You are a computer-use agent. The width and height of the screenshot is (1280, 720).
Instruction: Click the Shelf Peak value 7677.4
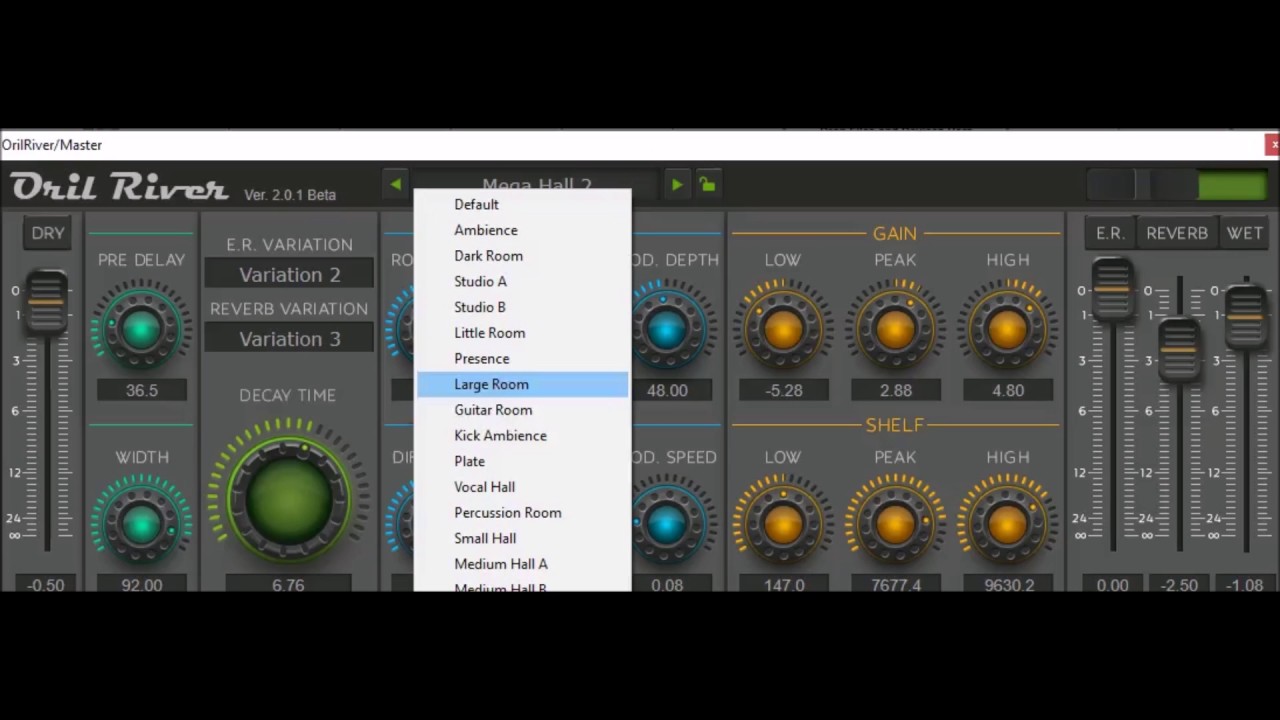tap(895, 585)
